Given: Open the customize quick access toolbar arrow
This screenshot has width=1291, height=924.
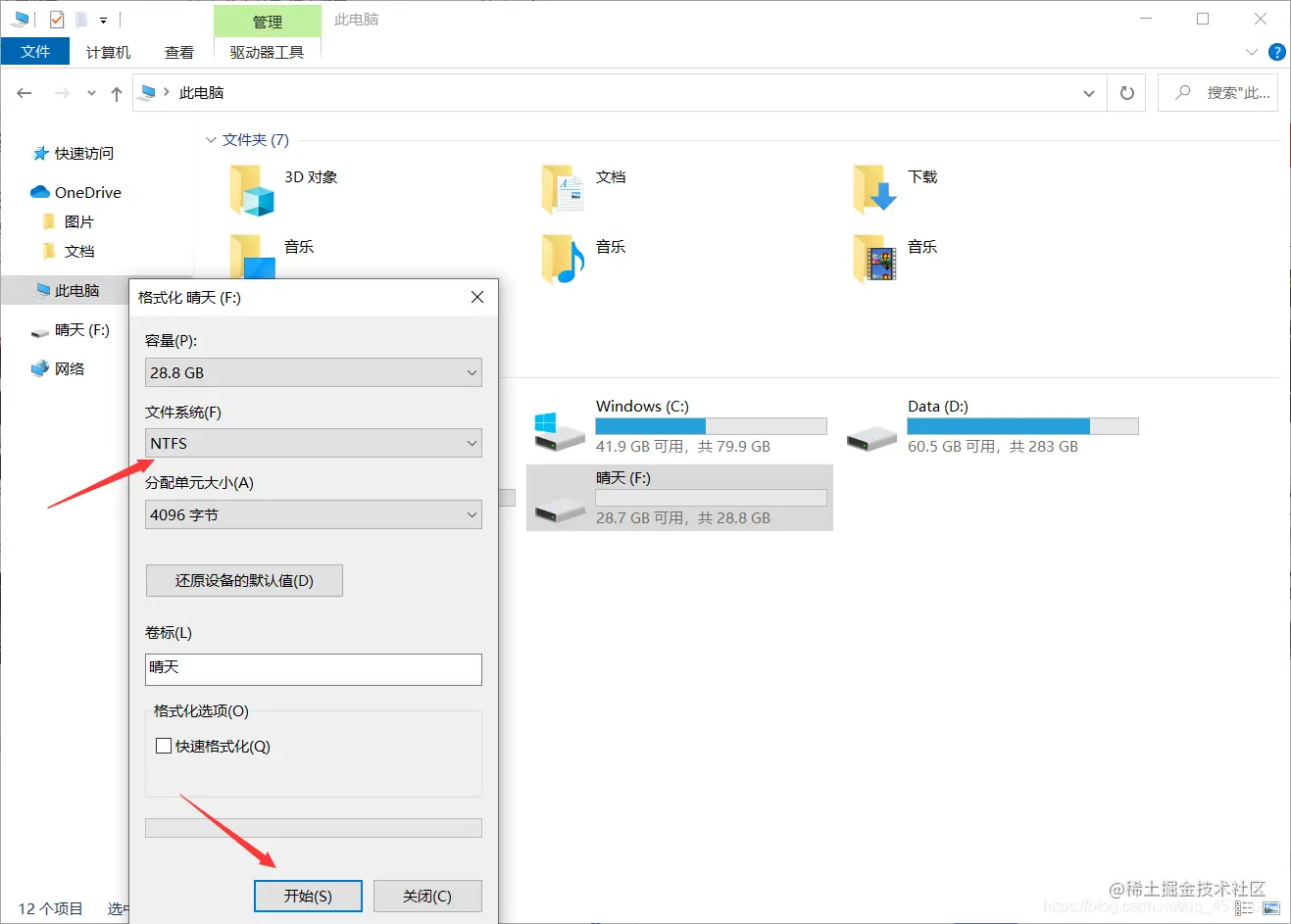Looking at the screenshot, I should 103,20.
